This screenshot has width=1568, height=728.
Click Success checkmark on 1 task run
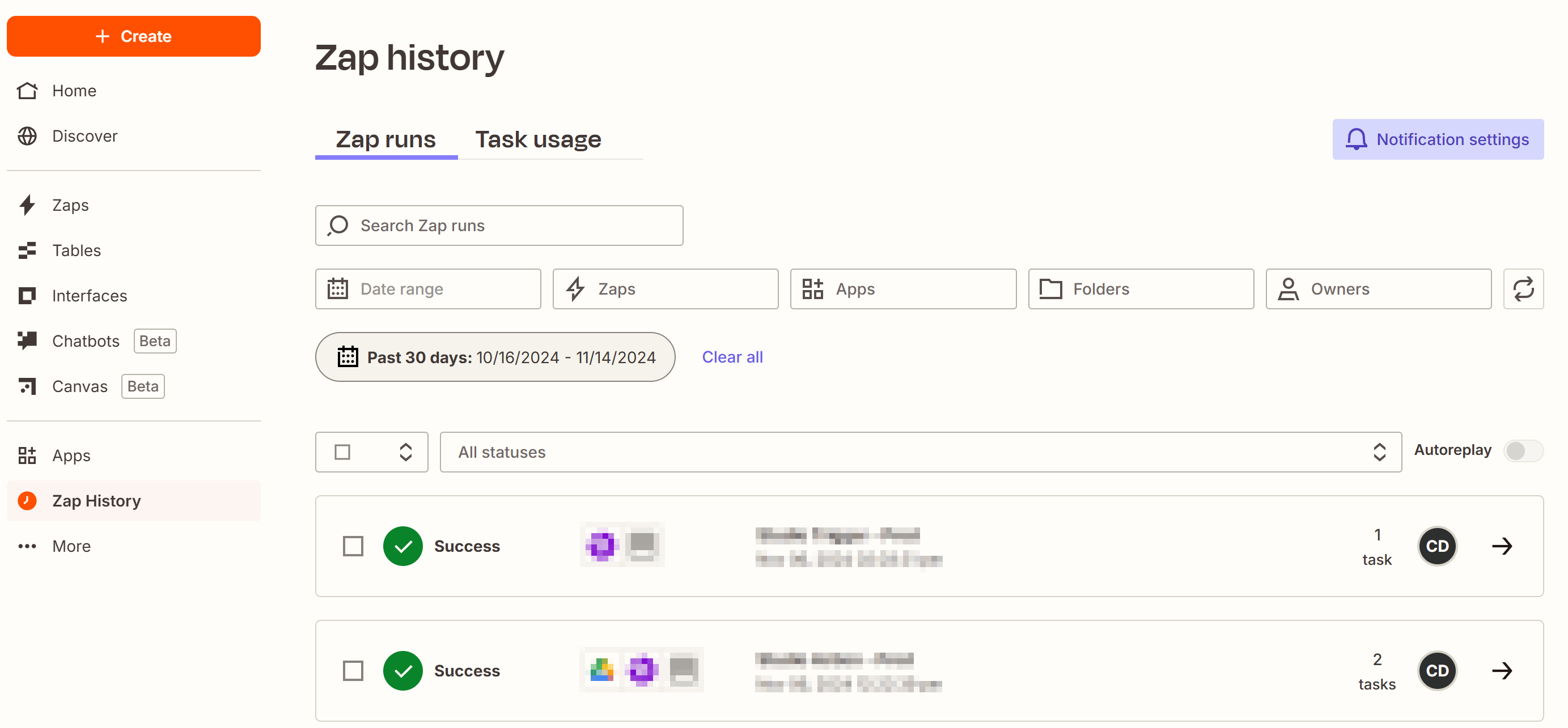click(403, 546)
